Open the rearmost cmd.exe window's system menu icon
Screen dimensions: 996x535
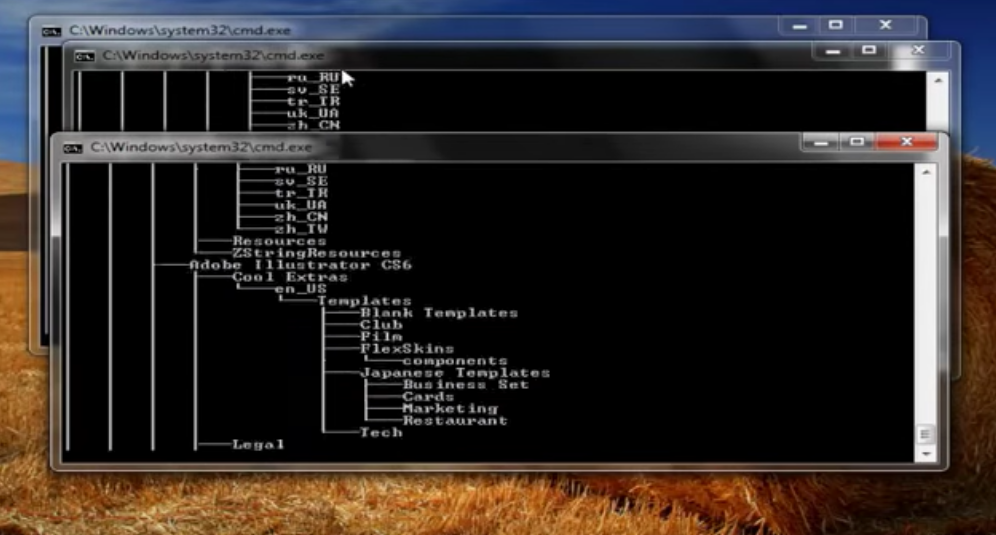coord(51,31)
